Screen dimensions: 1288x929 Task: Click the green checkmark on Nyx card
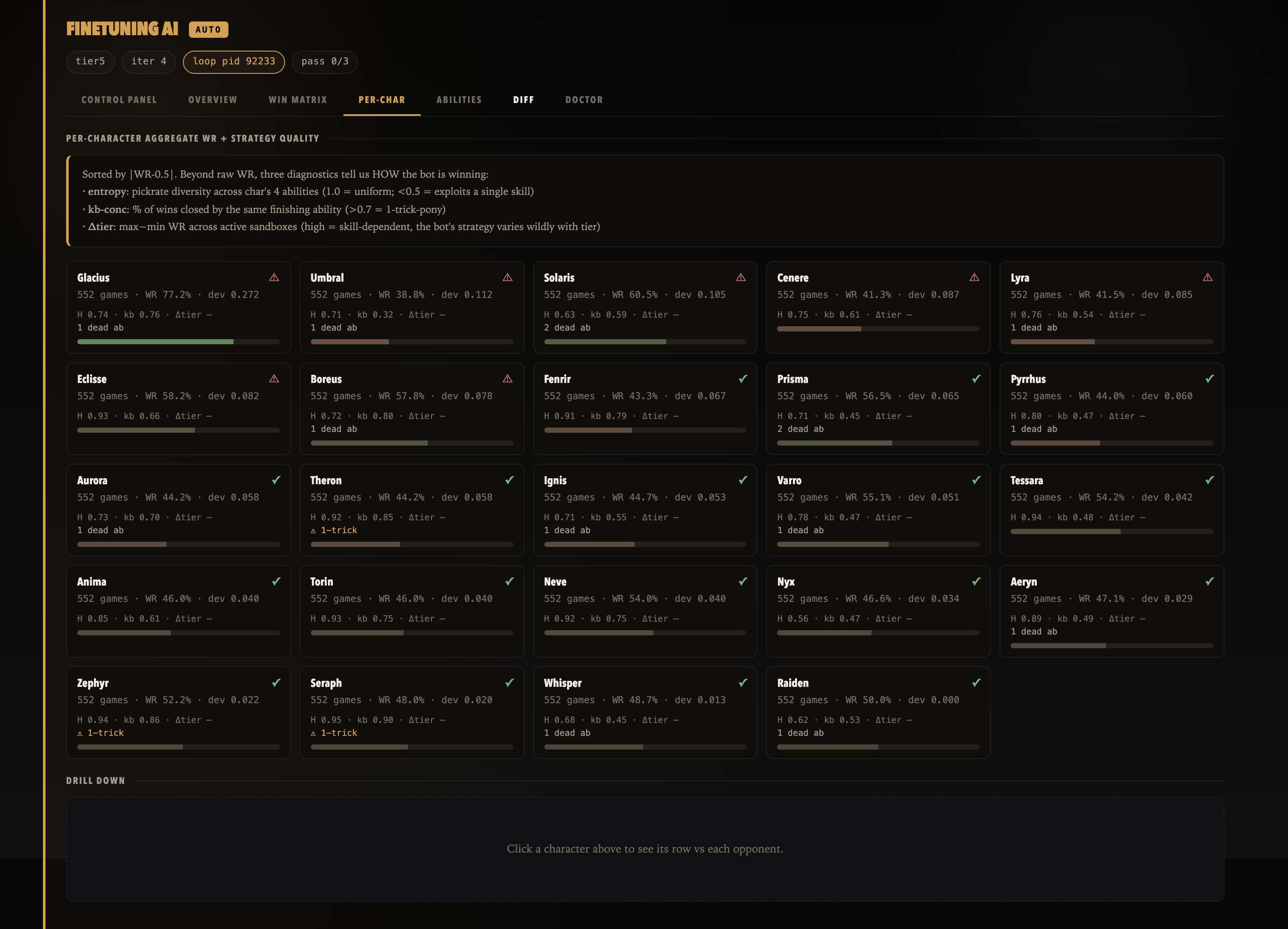pos(976,581)
